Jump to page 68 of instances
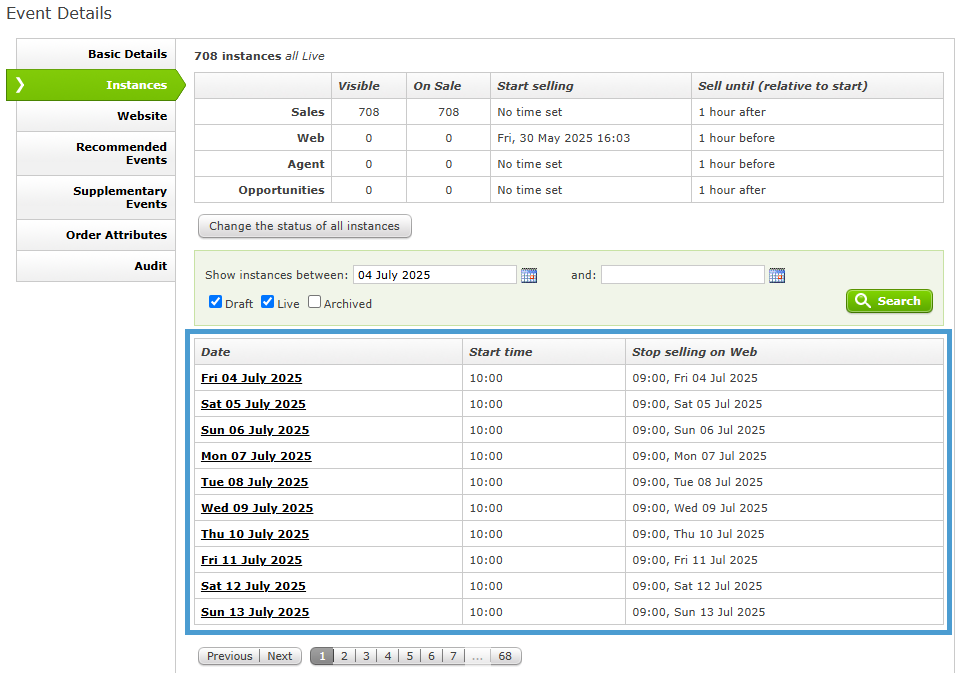The height and width of the screenshot is (673, 958). (x=505, y=656)
